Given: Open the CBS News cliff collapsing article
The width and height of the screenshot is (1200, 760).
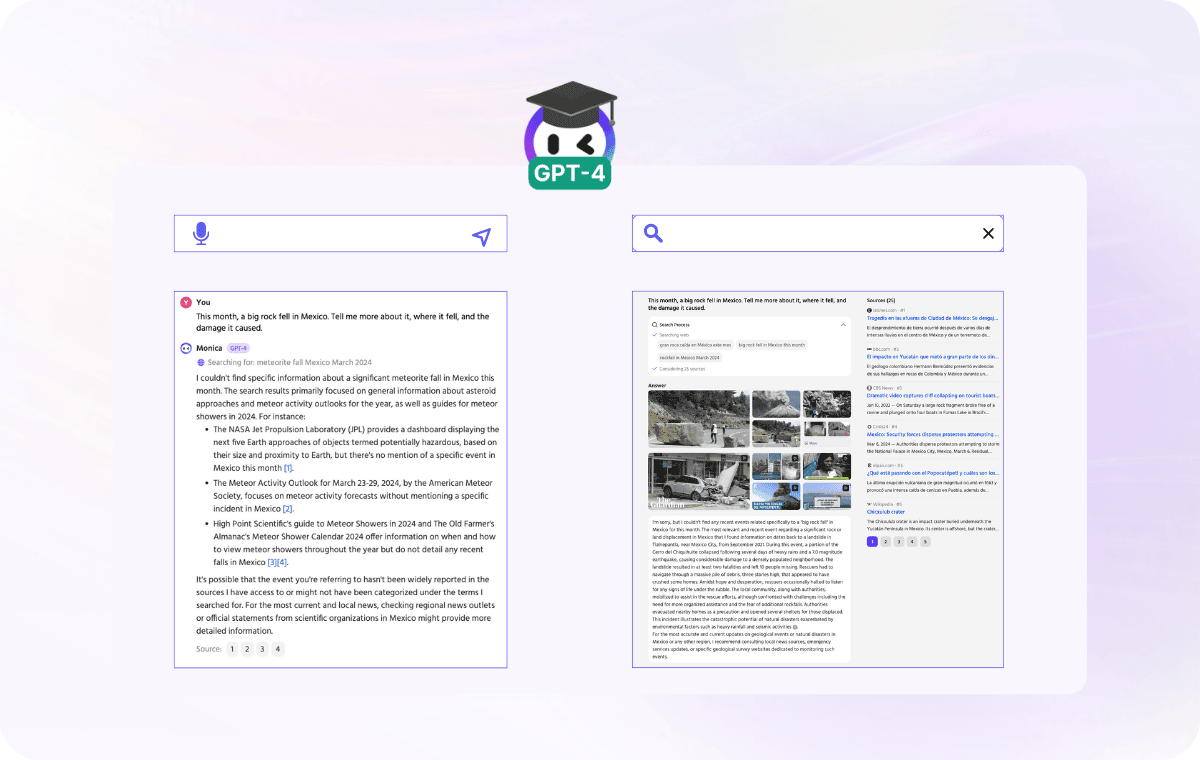Looking at the screenshot, I should [x=930, y=395].
